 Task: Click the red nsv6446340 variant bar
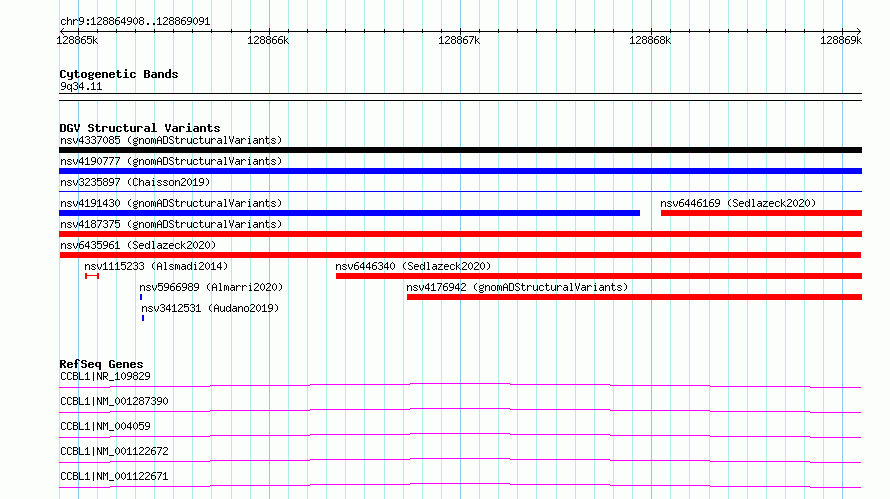599,276
